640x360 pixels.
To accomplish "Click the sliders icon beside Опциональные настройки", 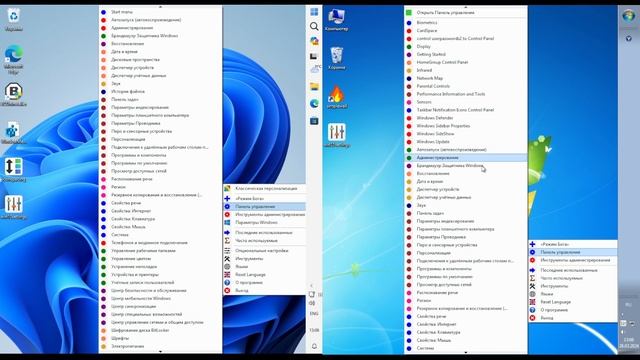I will click(x=227, y=251).
